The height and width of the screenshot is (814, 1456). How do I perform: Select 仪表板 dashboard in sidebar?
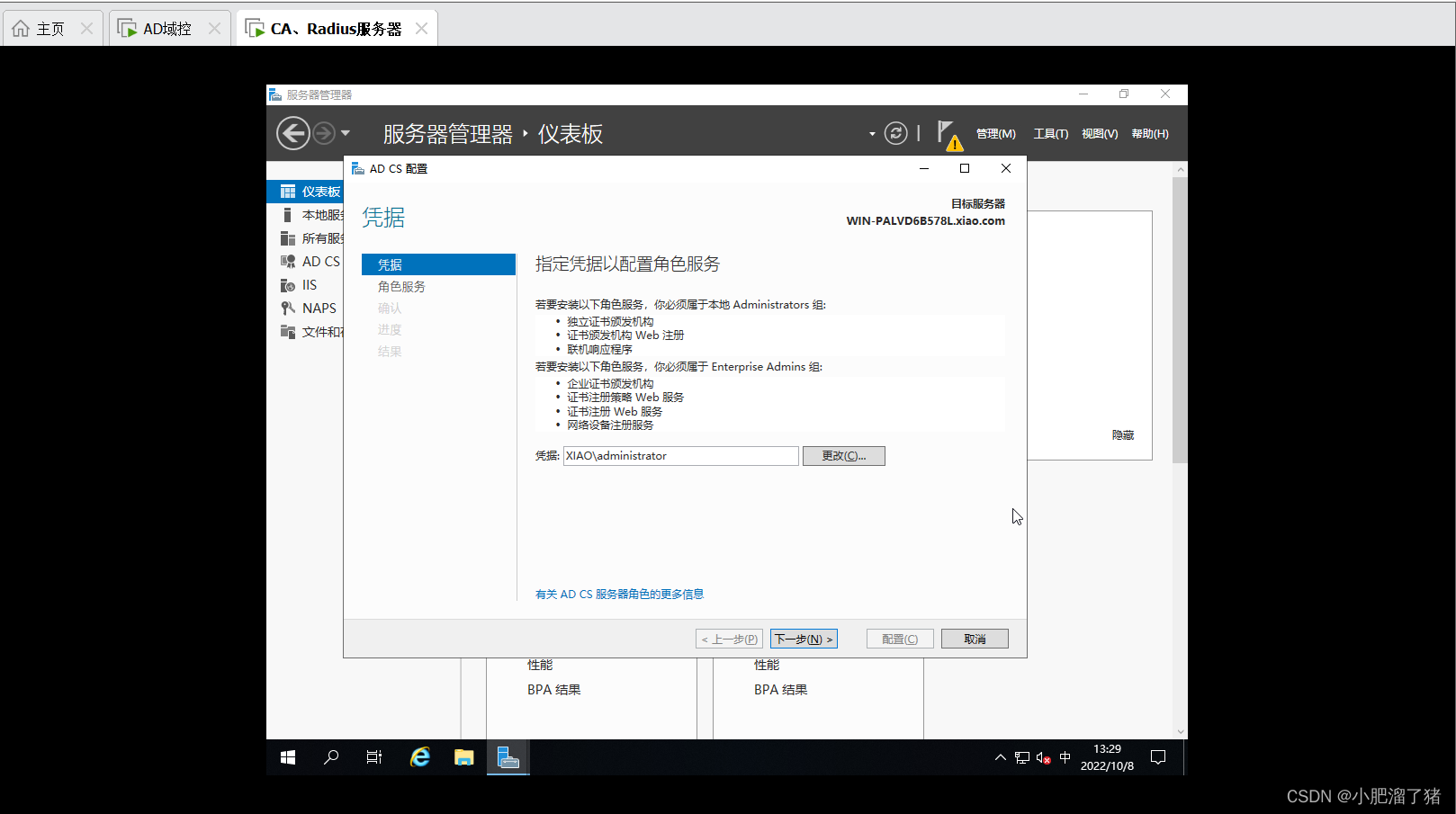tap(306, 192)
